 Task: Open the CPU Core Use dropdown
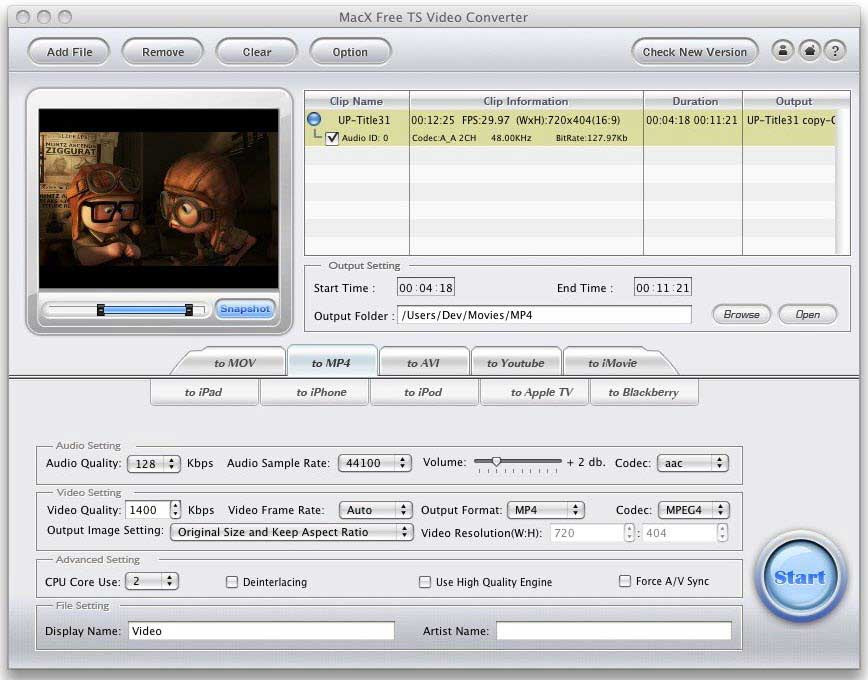click(x=152, y=581)
